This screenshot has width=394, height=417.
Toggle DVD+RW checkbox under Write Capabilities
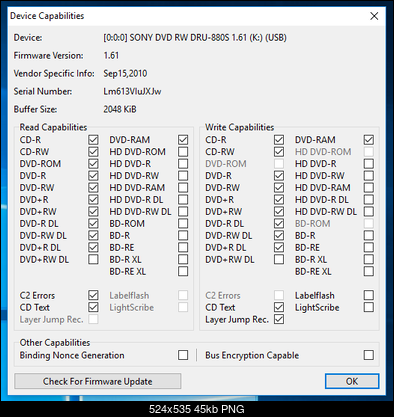coord(279,212)
